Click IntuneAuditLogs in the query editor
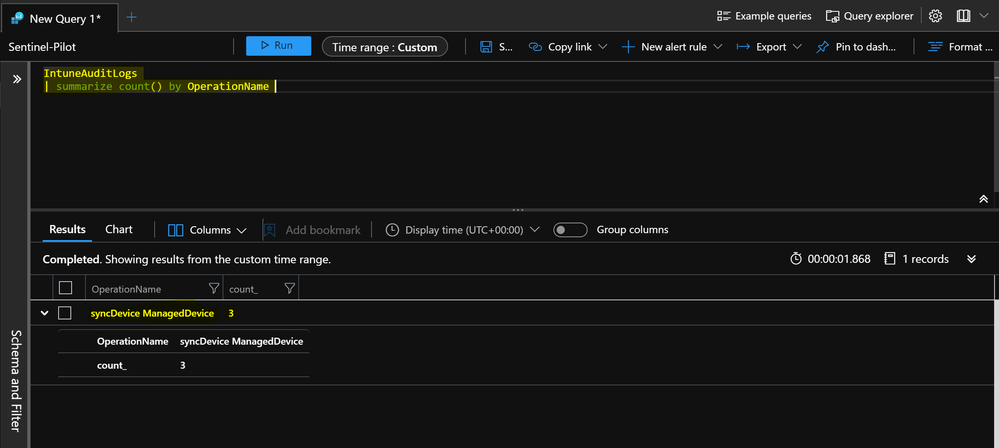 (90, 74)
